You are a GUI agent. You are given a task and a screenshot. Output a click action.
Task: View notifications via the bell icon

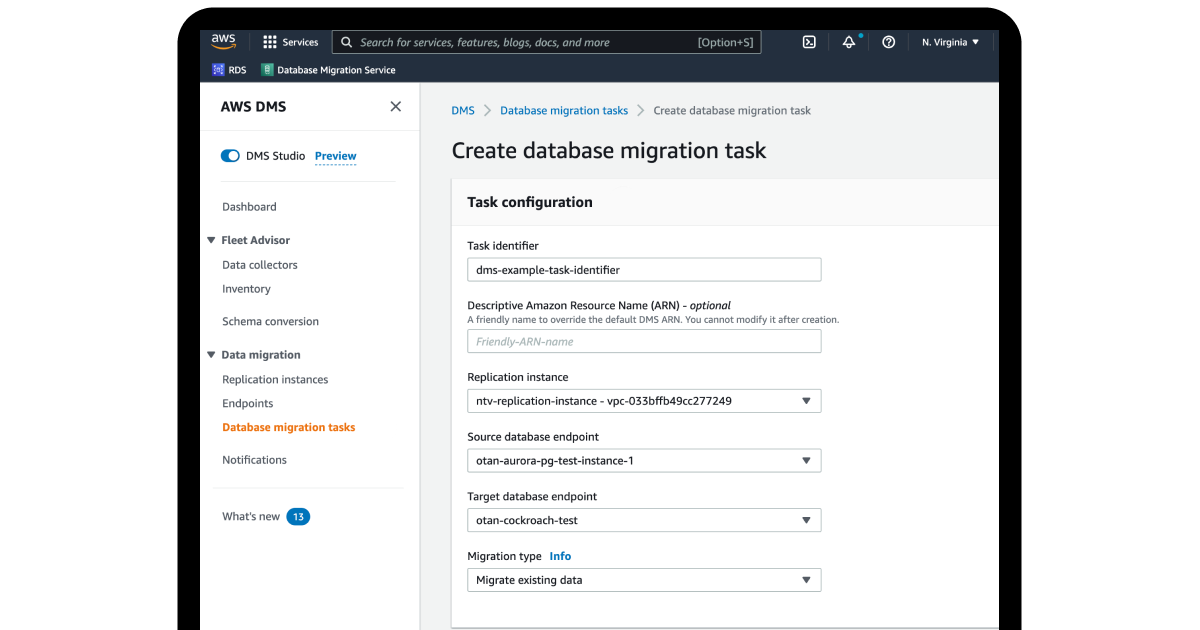[848, 41]
